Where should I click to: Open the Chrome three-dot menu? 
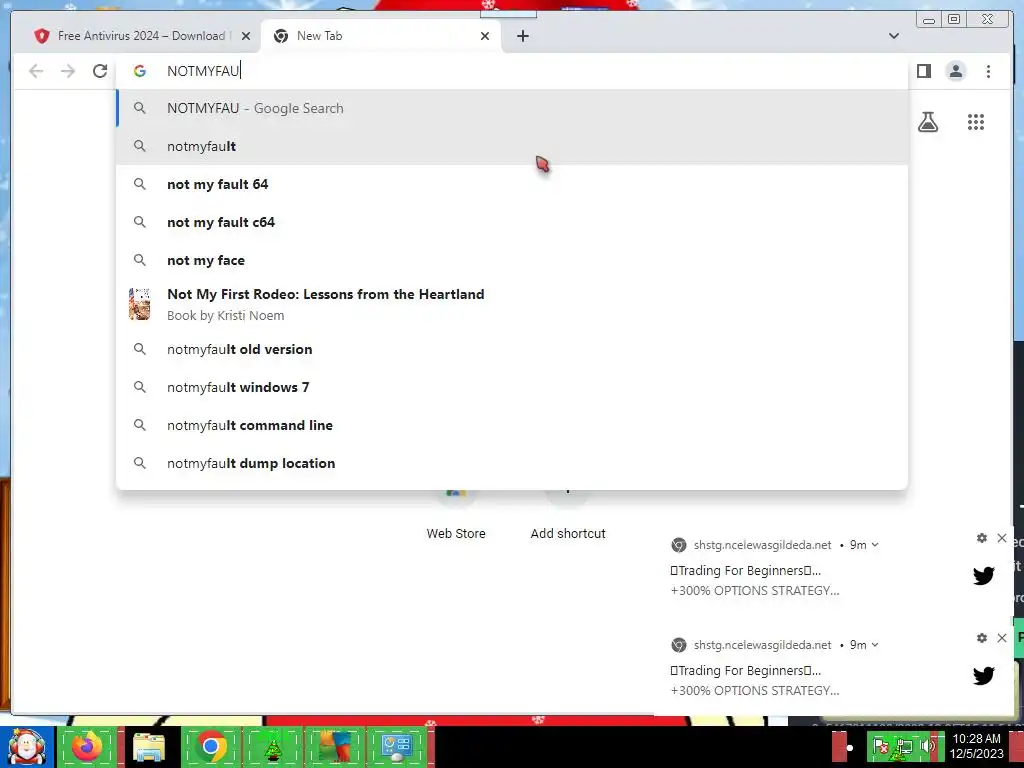coord(988,71)
